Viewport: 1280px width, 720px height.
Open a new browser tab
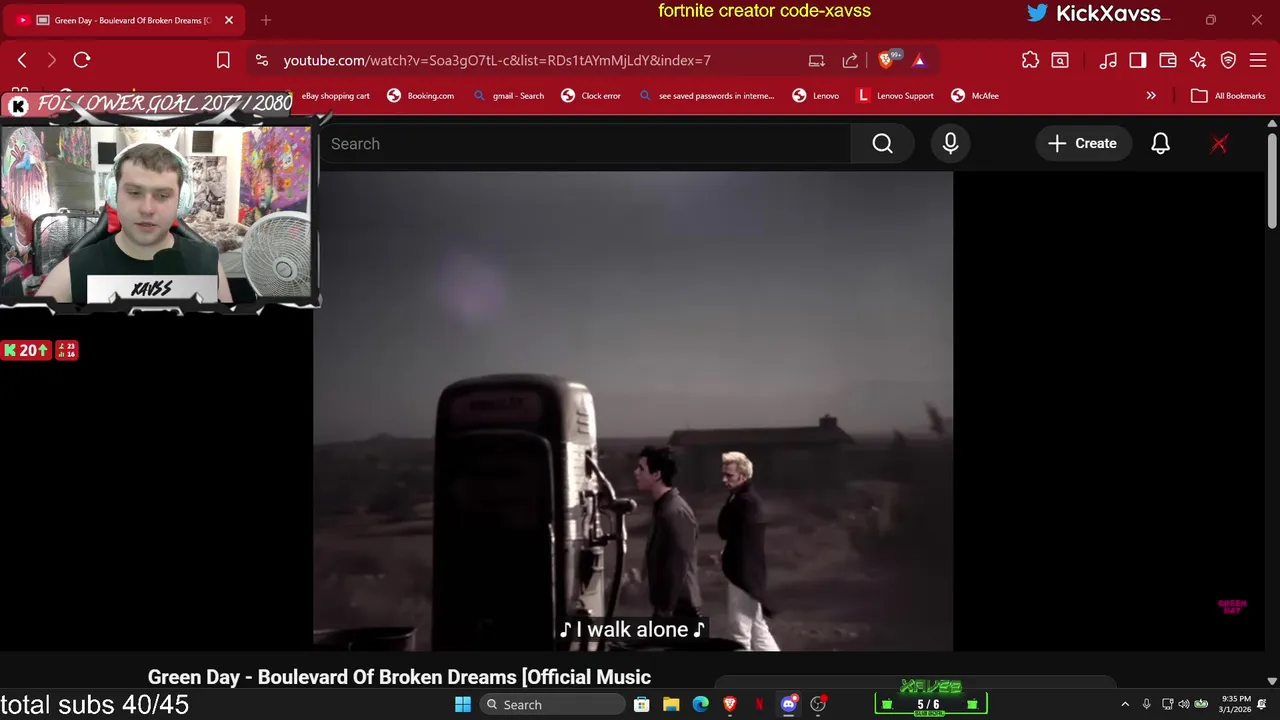266,20
